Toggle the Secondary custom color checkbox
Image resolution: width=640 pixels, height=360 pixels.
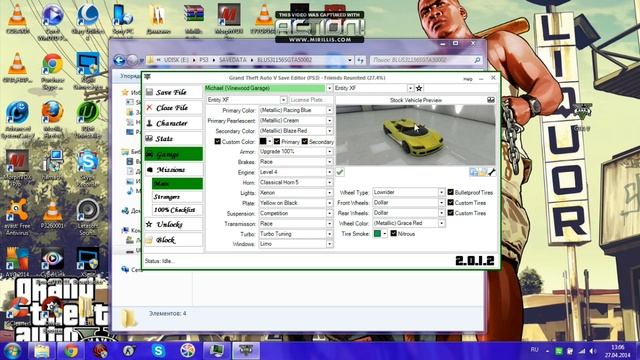(x=304, y=141)
